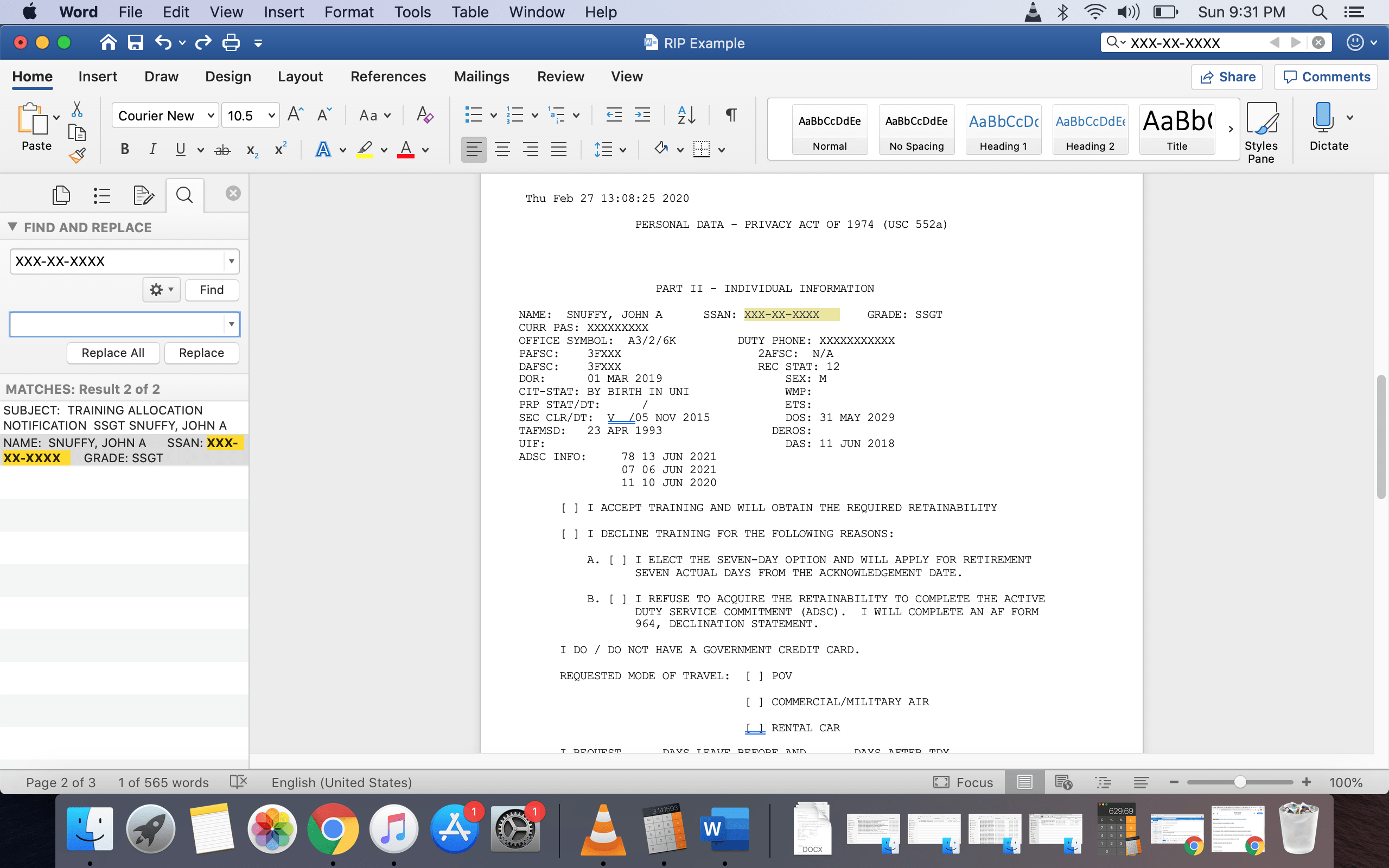The image size is (1389, 868).
Task: Expand the font size 10.5 dropdown
Action: click(271, 116)
